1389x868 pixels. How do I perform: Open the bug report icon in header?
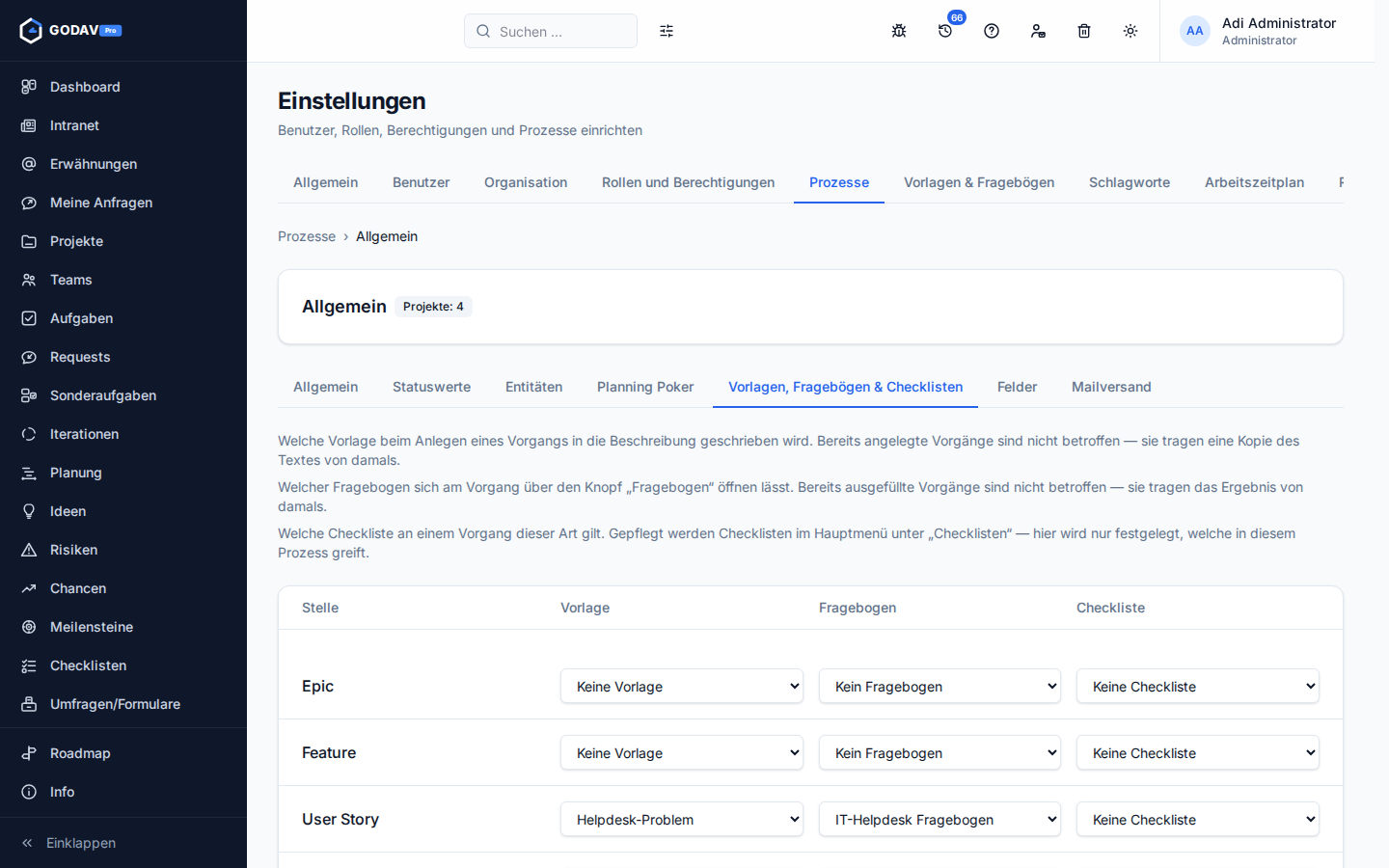point(899,31)
